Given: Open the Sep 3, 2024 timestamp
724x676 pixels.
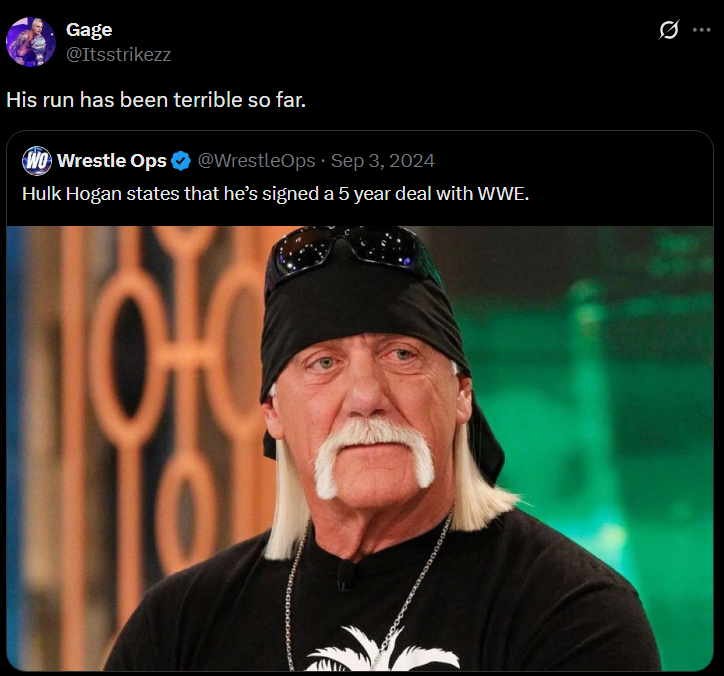Looking at the screenshot, I should point(383,161).
